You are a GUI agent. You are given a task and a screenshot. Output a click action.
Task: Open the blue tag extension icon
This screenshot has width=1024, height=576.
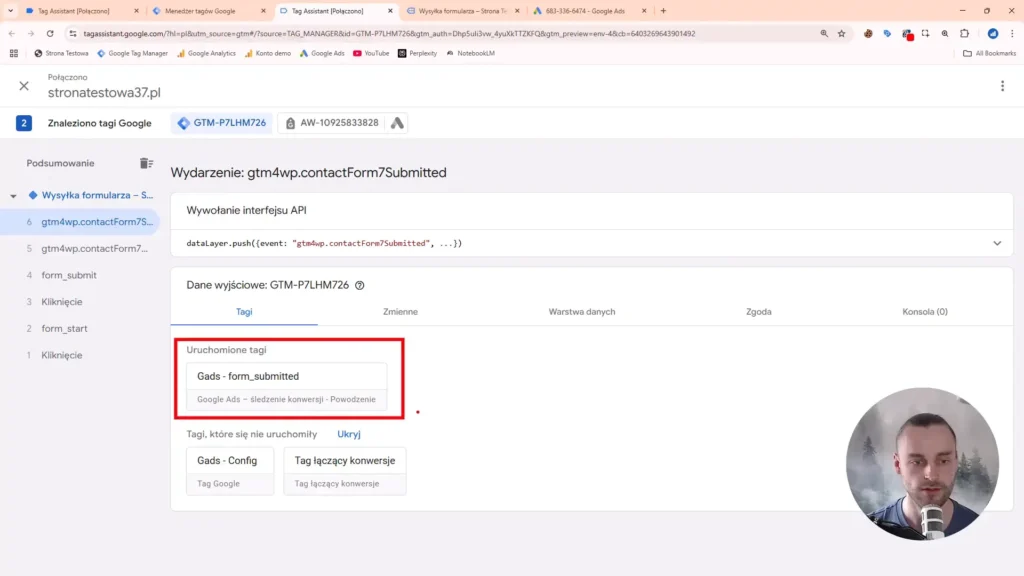pyautogui.click(x=887, y=33)
